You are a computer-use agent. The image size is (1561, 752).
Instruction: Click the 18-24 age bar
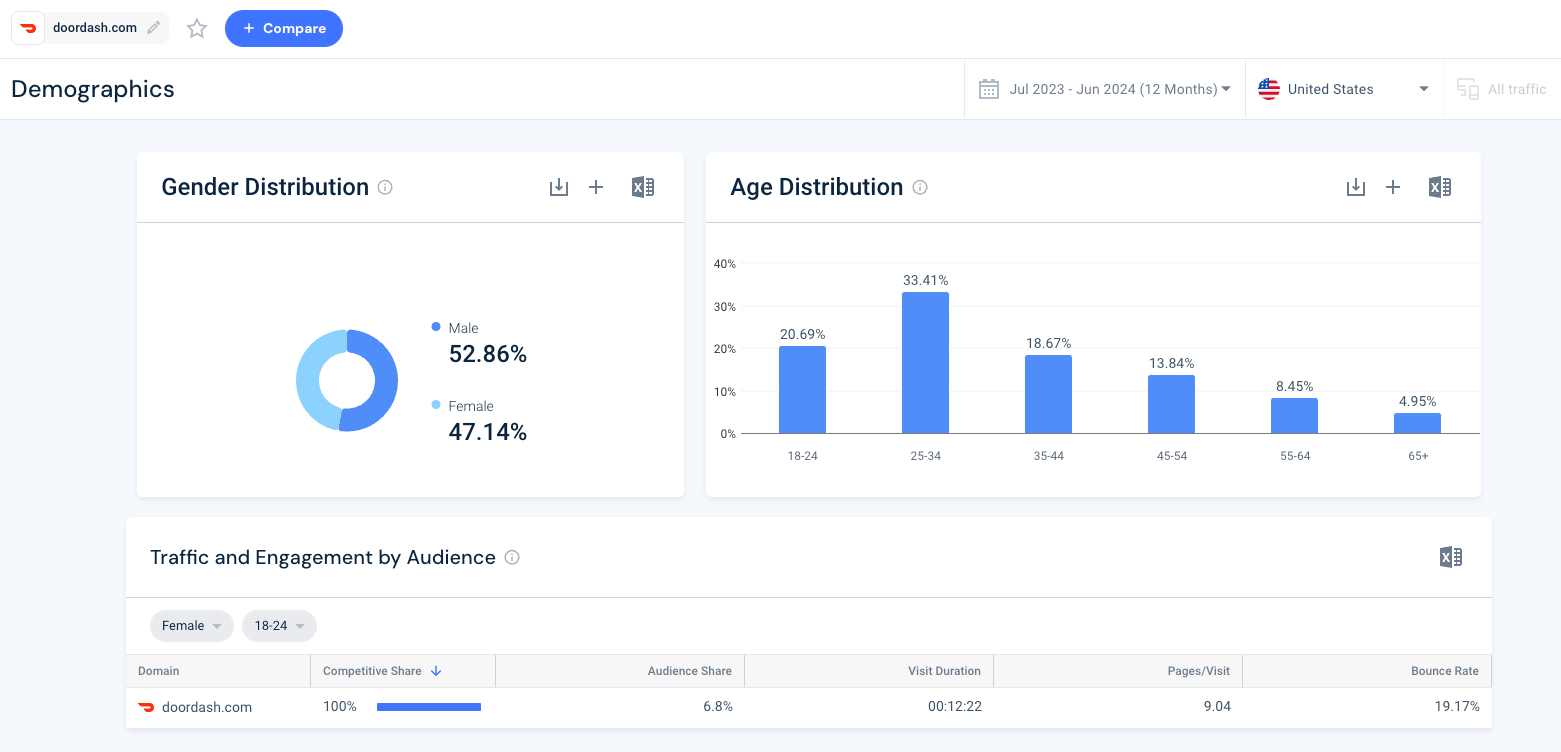[802, 390]
